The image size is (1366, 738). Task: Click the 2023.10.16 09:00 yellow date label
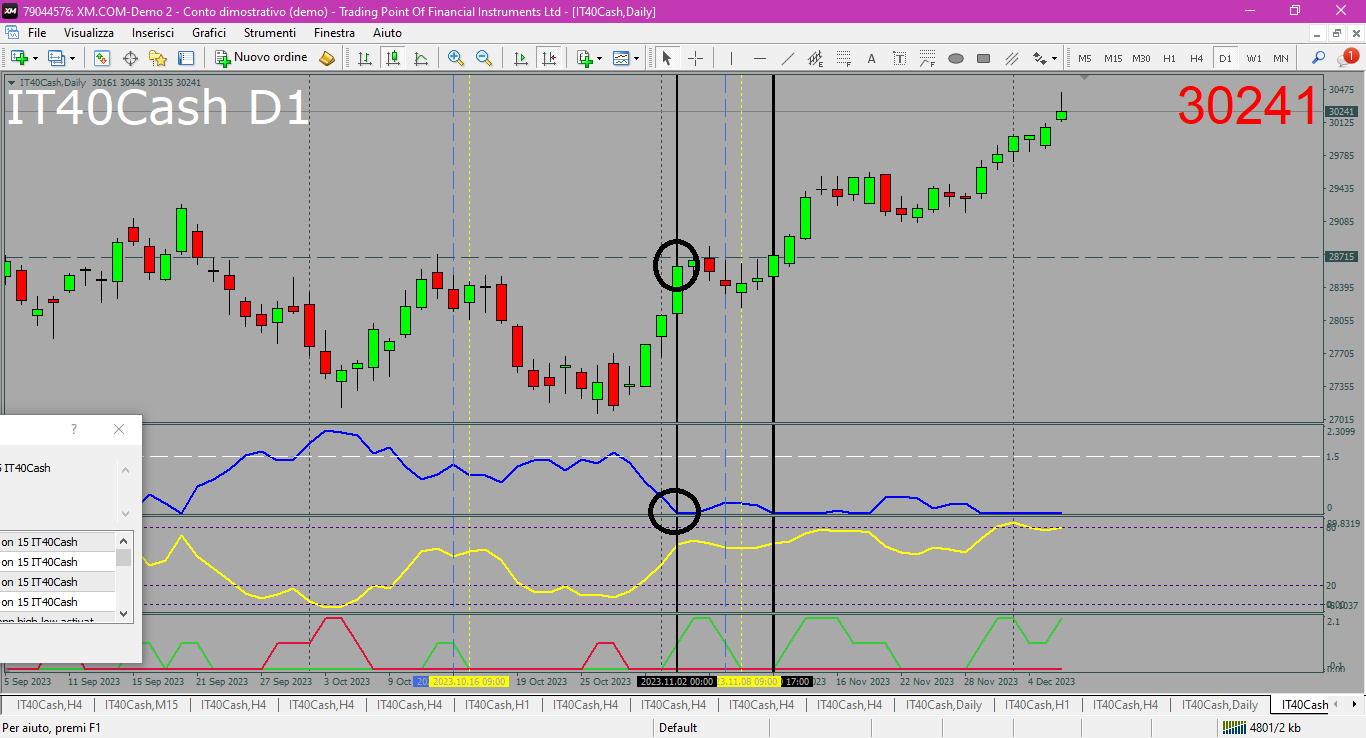click(x=470, y=681)
